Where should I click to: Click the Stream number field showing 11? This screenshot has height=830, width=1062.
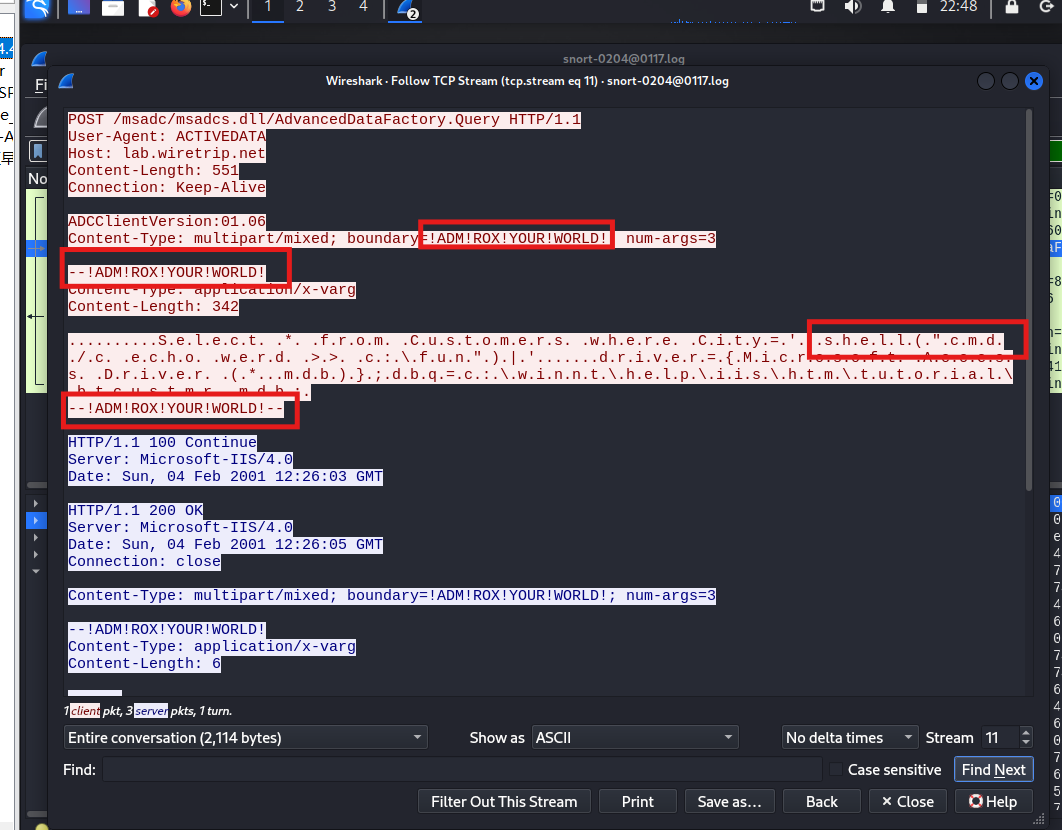click(x=1000, y=737)
